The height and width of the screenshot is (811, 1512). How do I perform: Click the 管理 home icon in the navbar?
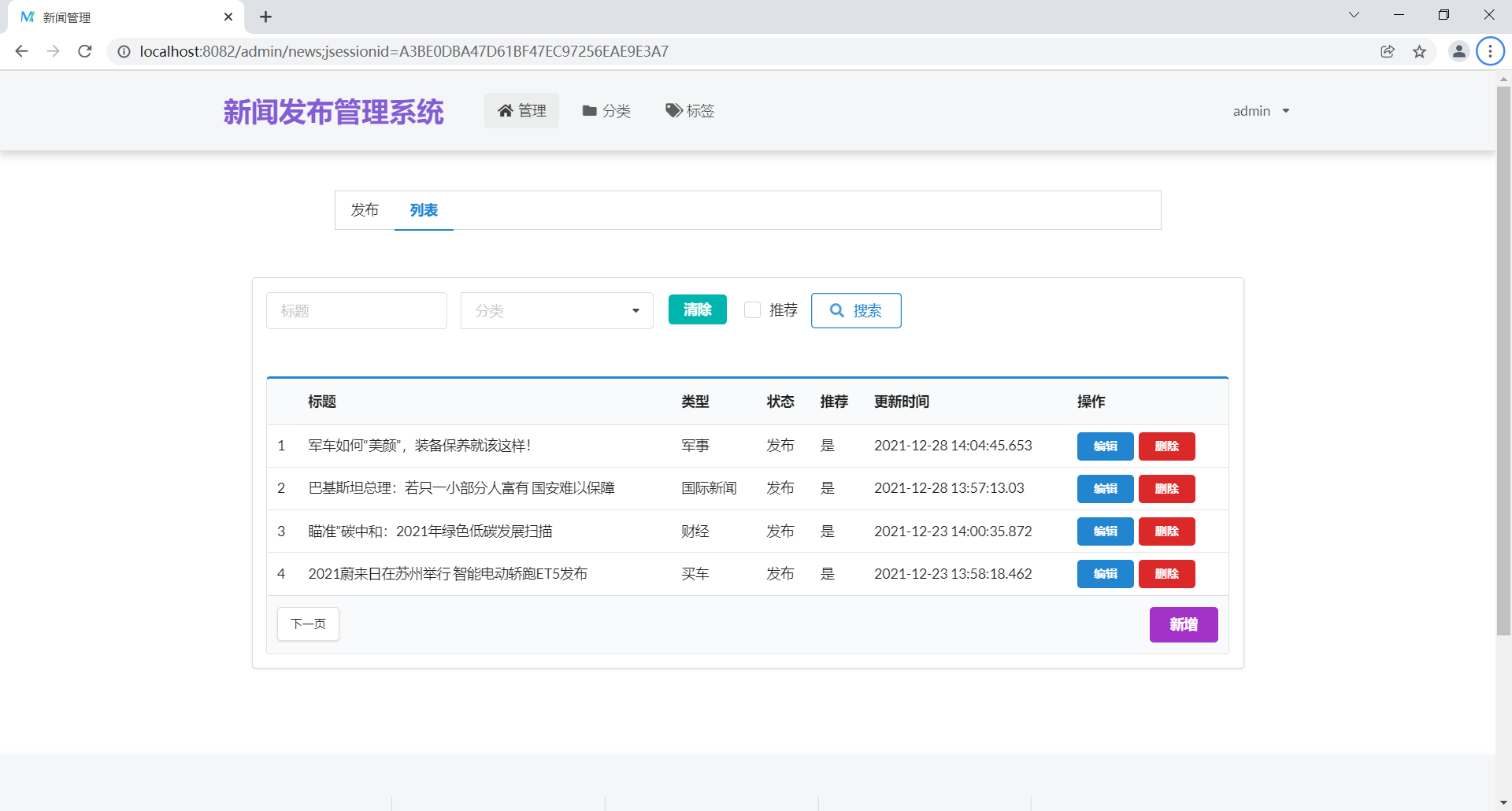[x=505, y=111]
